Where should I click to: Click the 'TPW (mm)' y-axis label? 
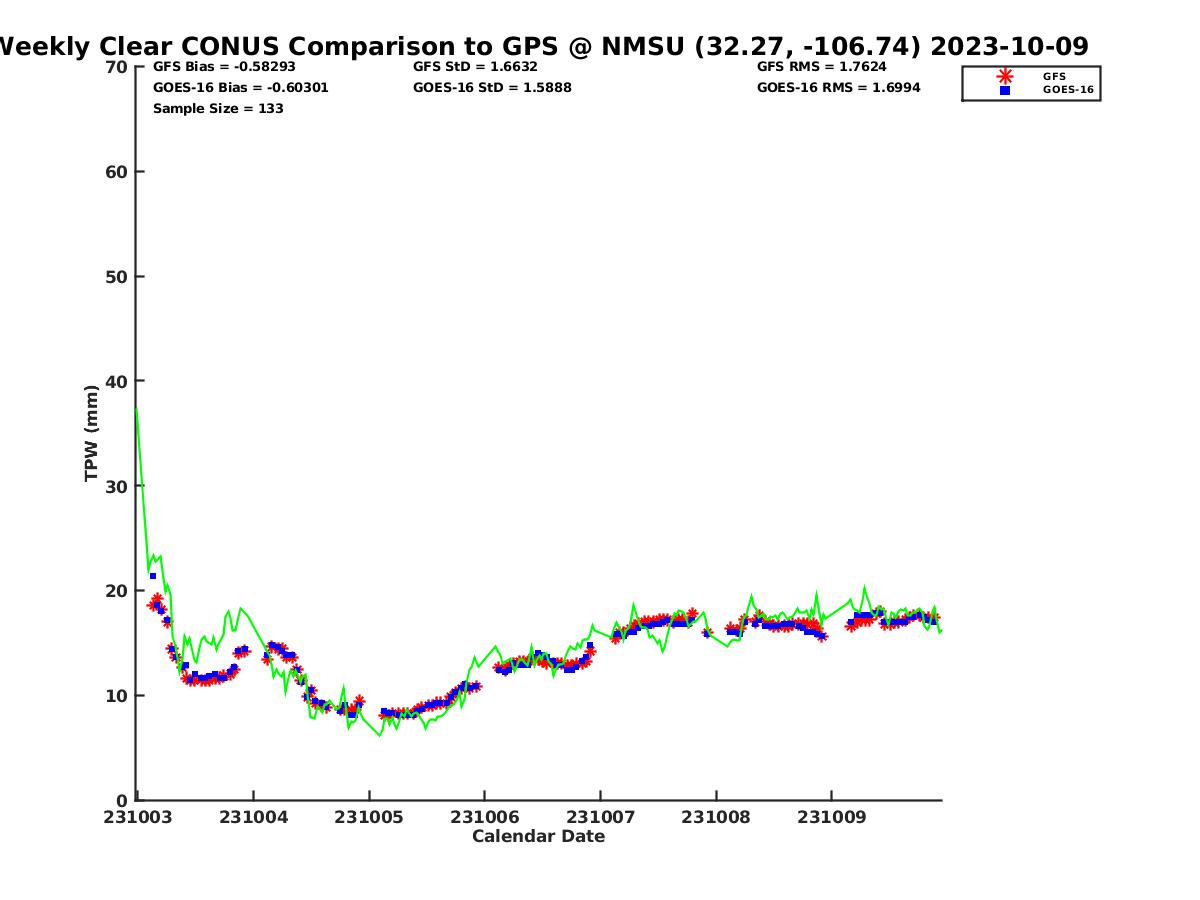pos(92,433)
